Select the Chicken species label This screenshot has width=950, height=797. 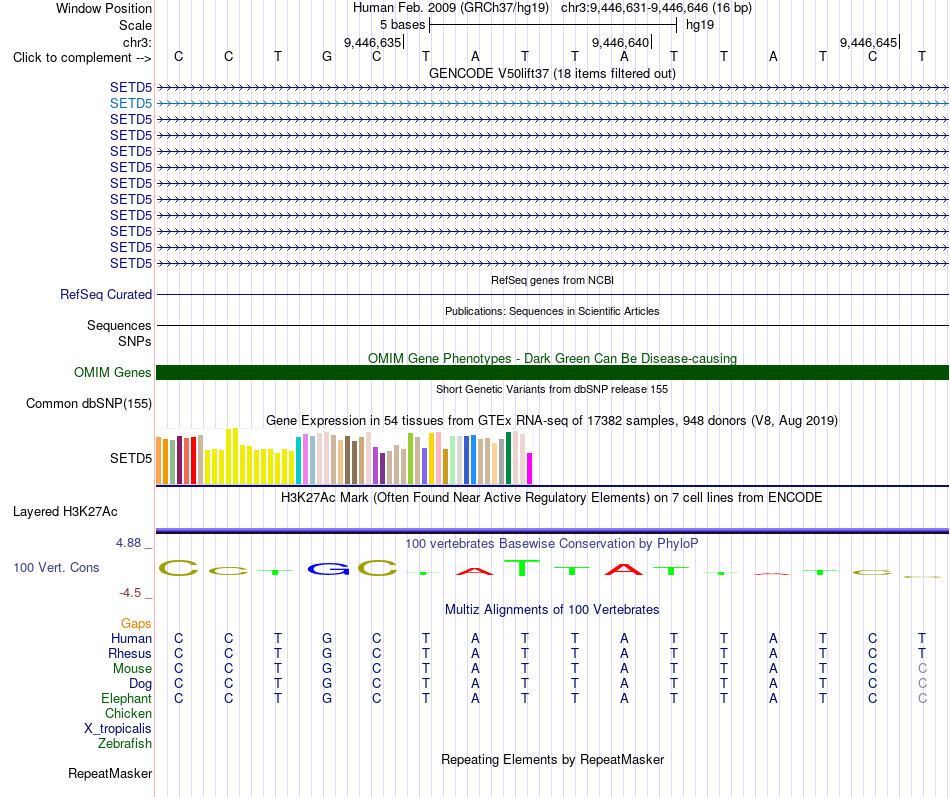[128, 713]
